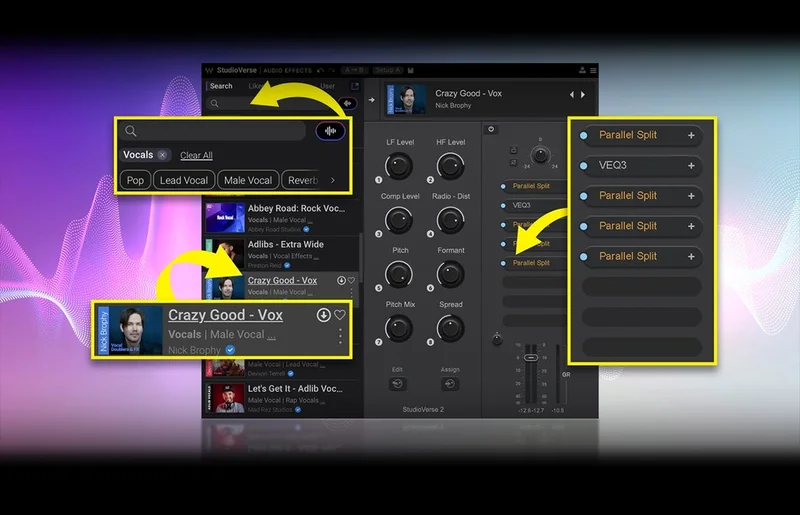Click the StudioVerse 2 label below the knobs
The height and width of the screenshot is (515, 800).
423,409
